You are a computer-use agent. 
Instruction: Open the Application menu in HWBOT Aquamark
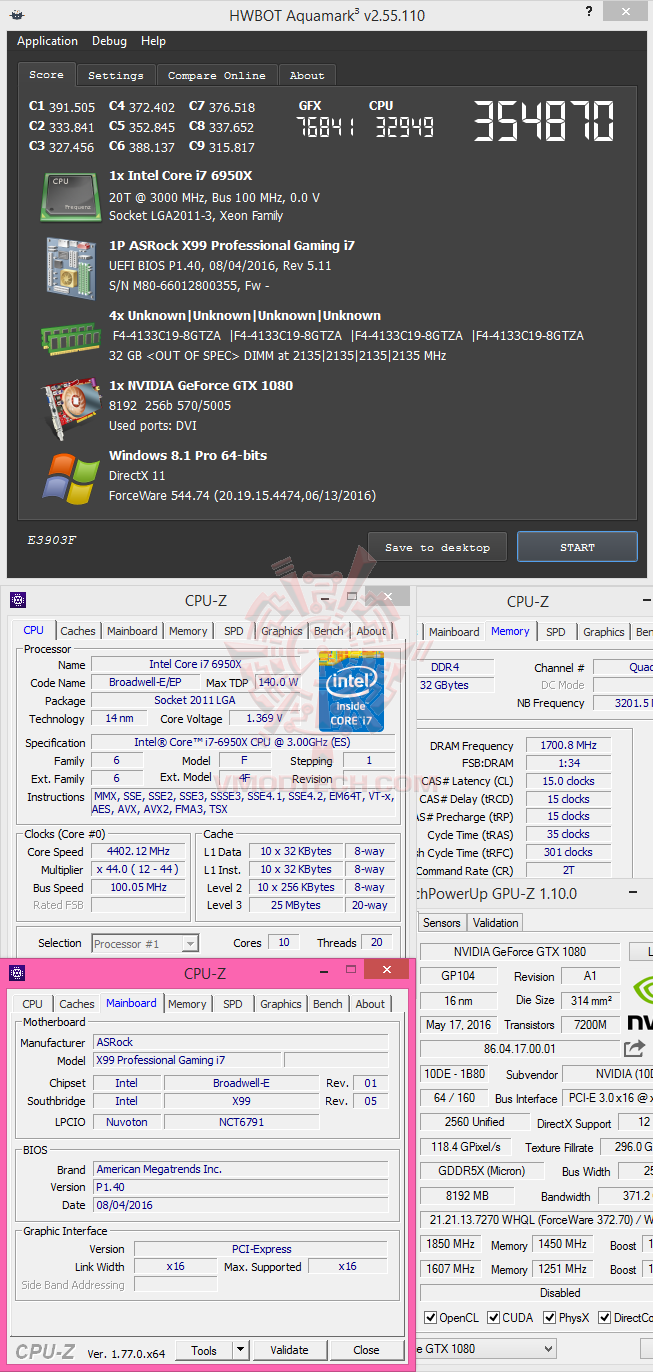[x=47, y=41]
